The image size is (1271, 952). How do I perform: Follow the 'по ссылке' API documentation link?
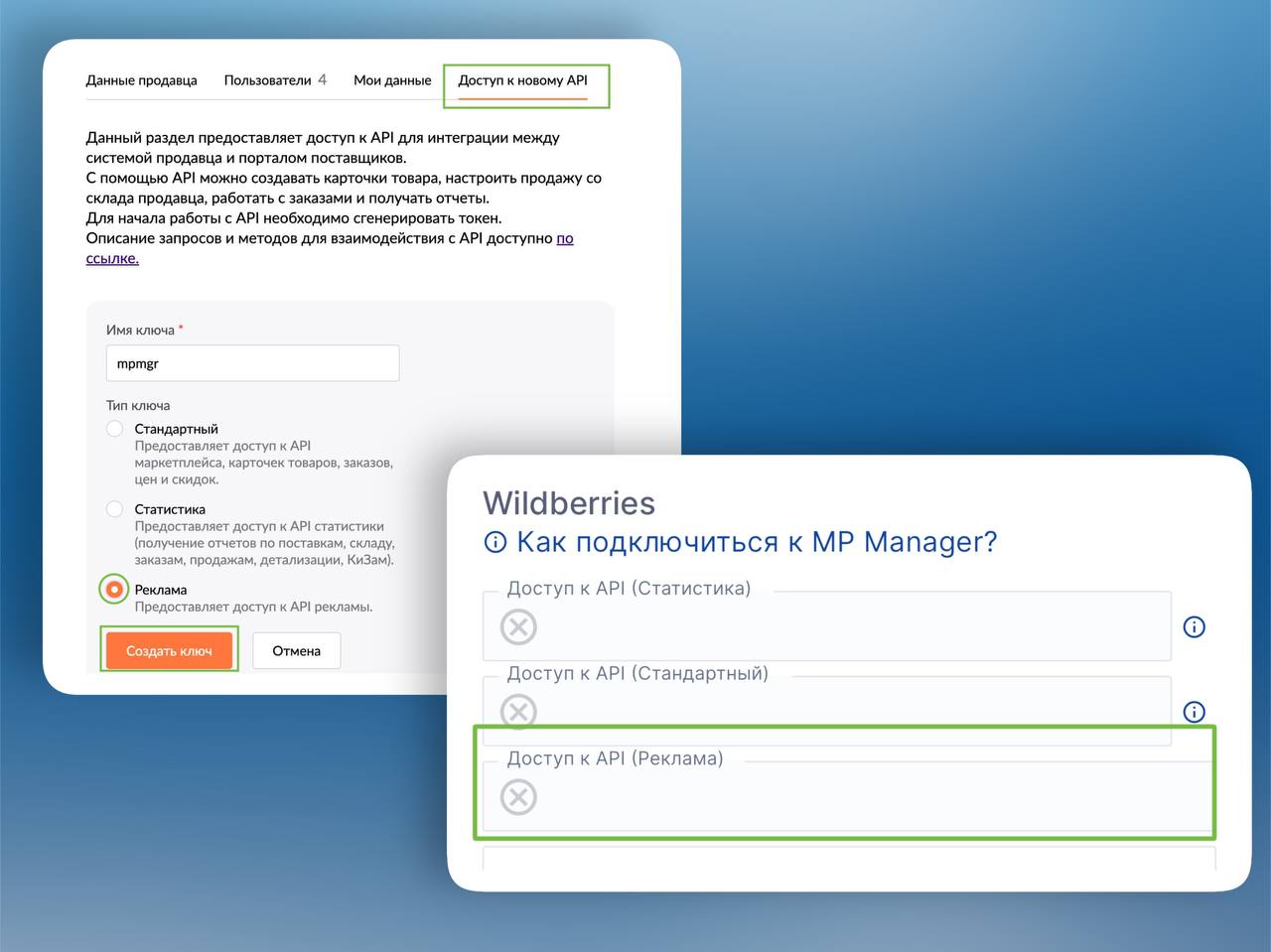coord(564,239)
